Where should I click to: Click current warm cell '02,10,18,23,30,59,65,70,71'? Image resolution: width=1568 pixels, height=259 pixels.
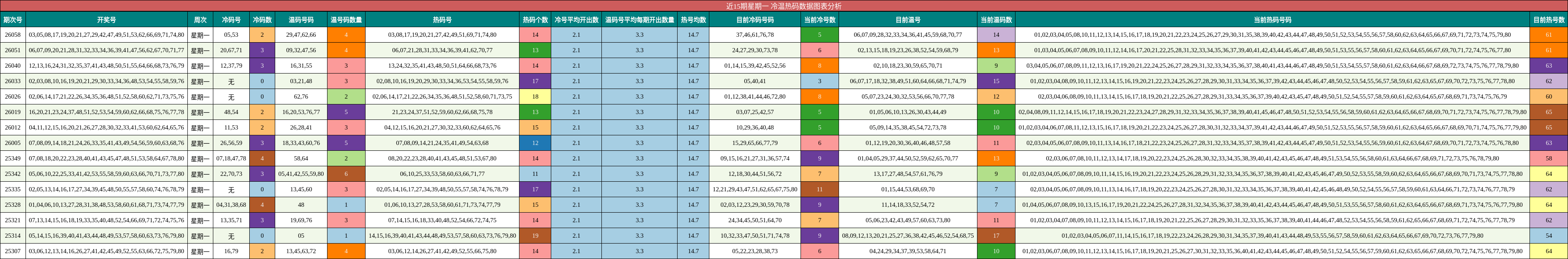908,66
